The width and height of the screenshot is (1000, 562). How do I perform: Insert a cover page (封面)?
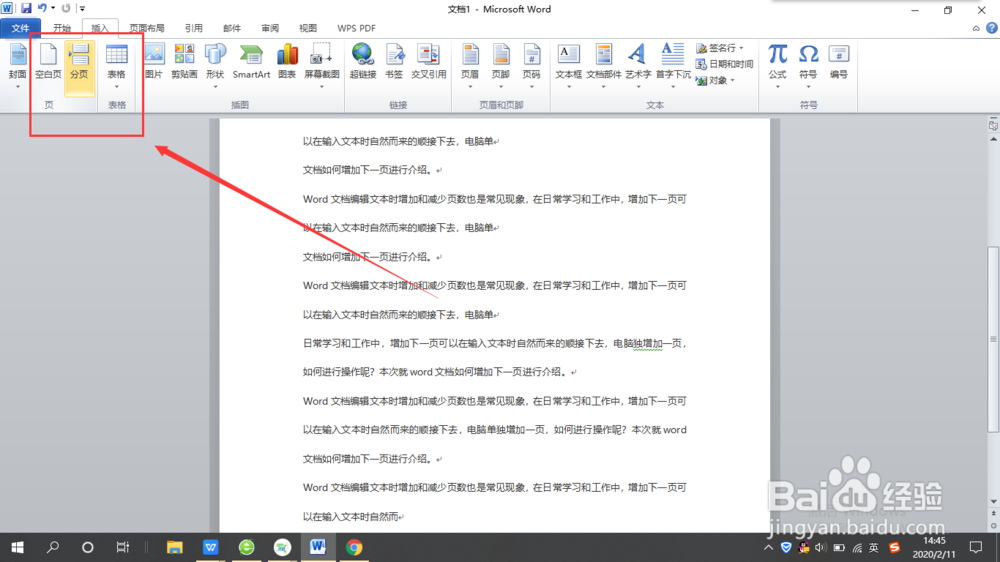17,62
